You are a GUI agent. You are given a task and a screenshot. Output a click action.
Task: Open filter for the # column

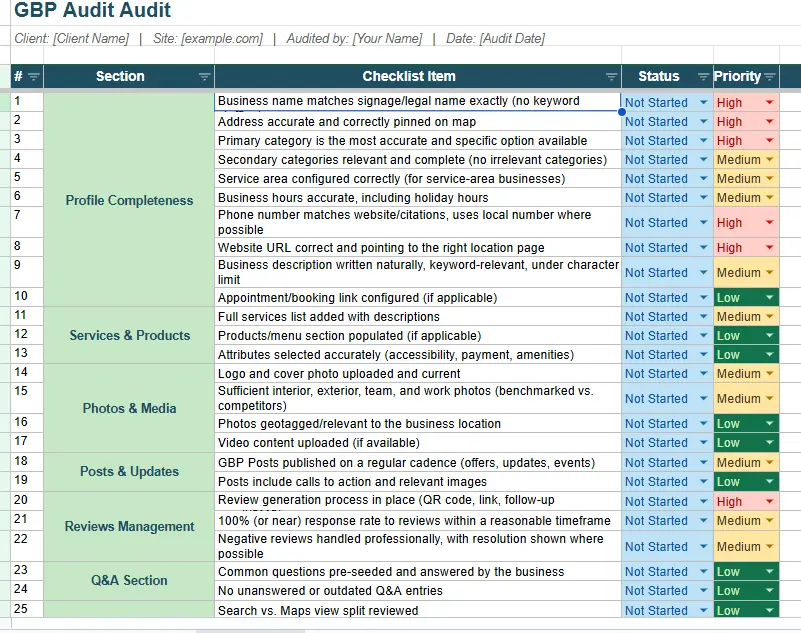click(x=34, y=77)
